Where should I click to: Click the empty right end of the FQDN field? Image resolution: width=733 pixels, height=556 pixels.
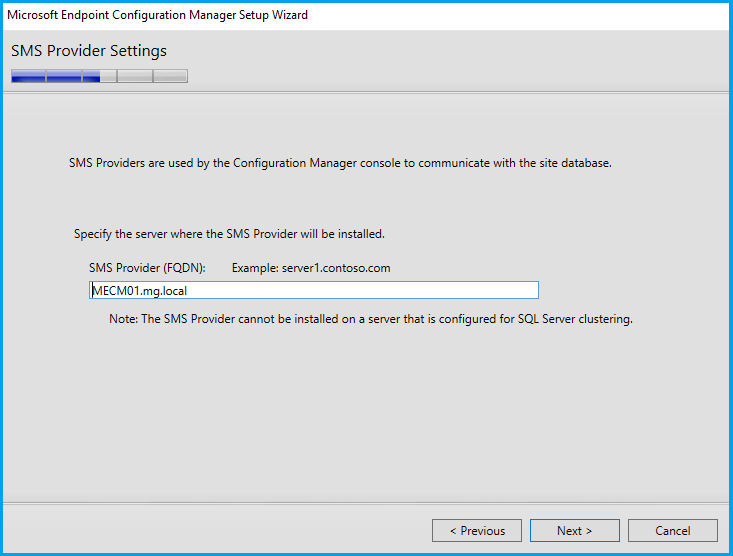[x=450, y=291]
